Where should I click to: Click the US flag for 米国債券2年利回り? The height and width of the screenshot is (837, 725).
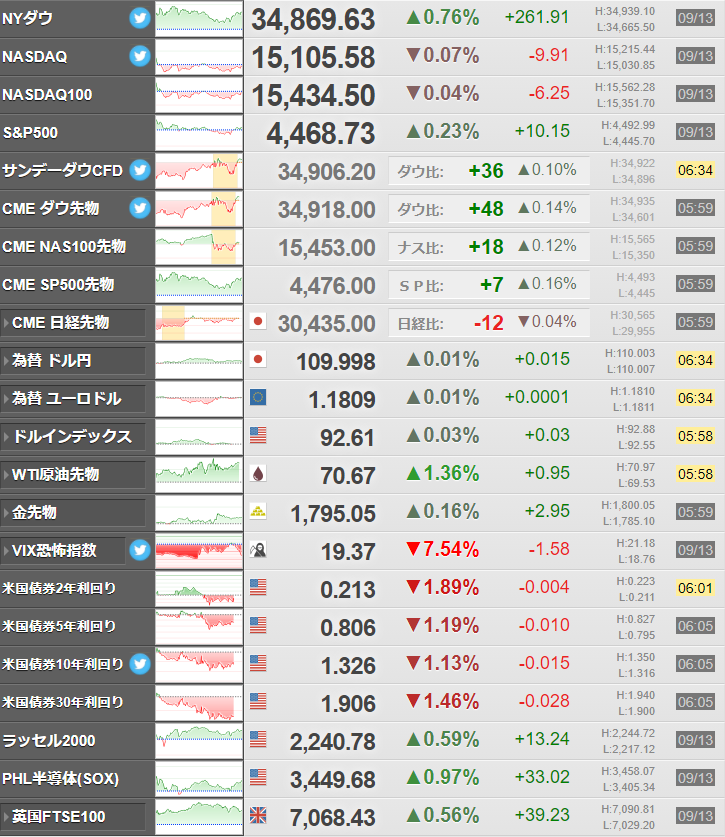(x=258, y=588)
